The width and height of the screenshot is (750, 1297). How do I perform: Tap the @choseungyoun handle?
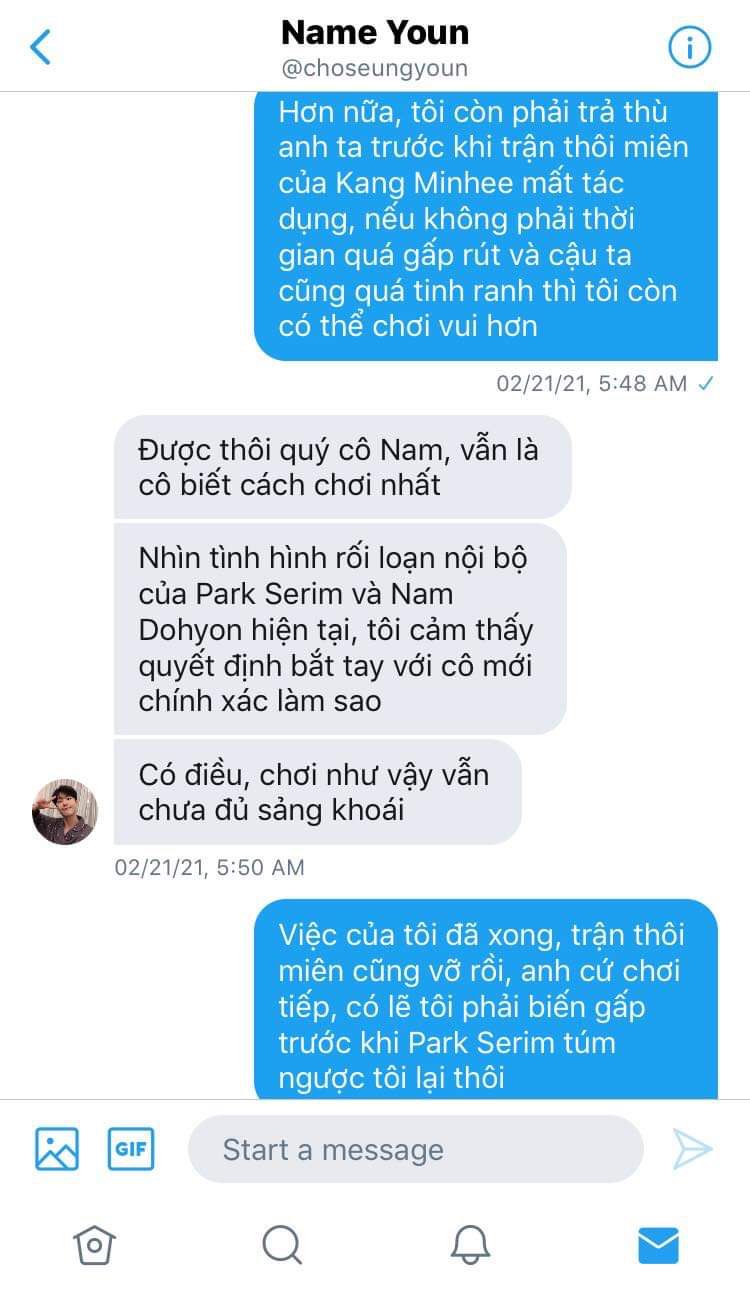[375, 70]
